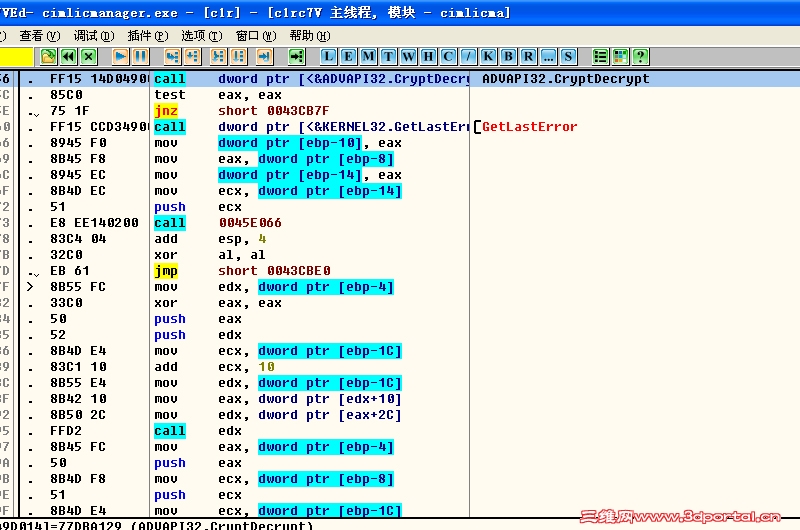This screenshot has height=530, width=800.
Task: Click the Step into toolbar icon
Action: tap(172, 56)
